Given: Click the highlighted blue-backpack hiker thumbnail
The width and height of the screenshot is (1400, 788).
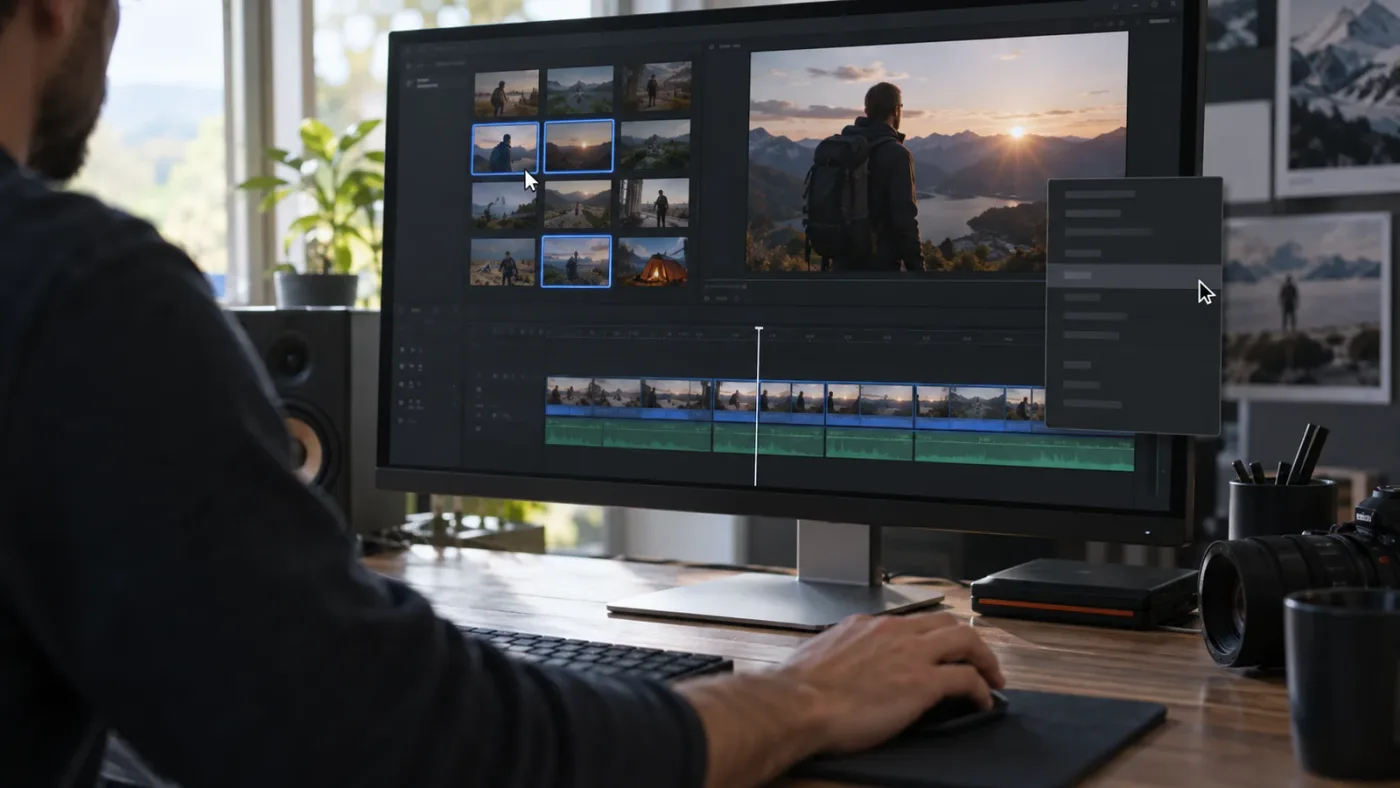Looking at the screenshot, I should click(505, 149).
